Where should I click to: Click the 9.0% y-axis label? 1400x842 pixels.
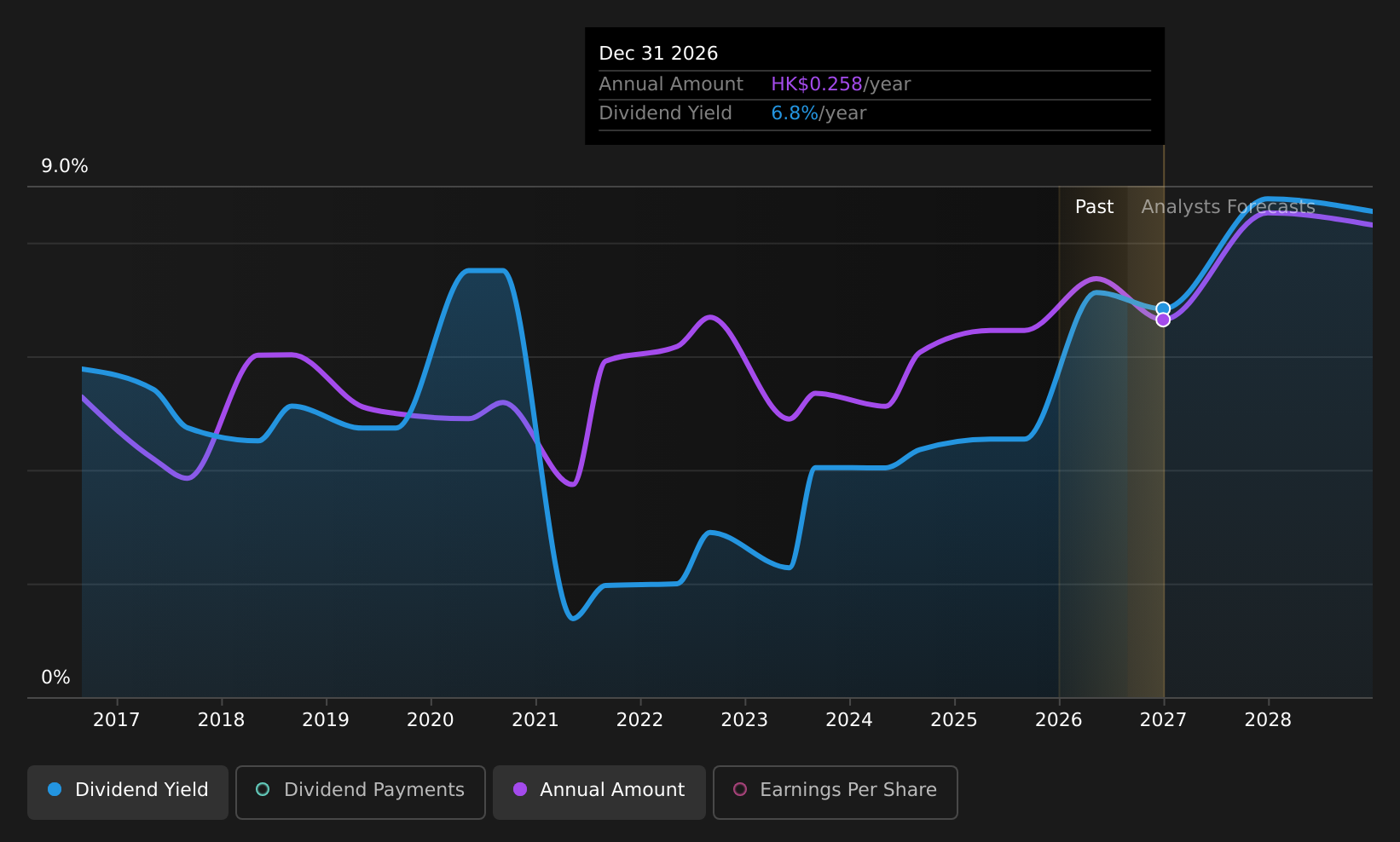pos(65,166)
